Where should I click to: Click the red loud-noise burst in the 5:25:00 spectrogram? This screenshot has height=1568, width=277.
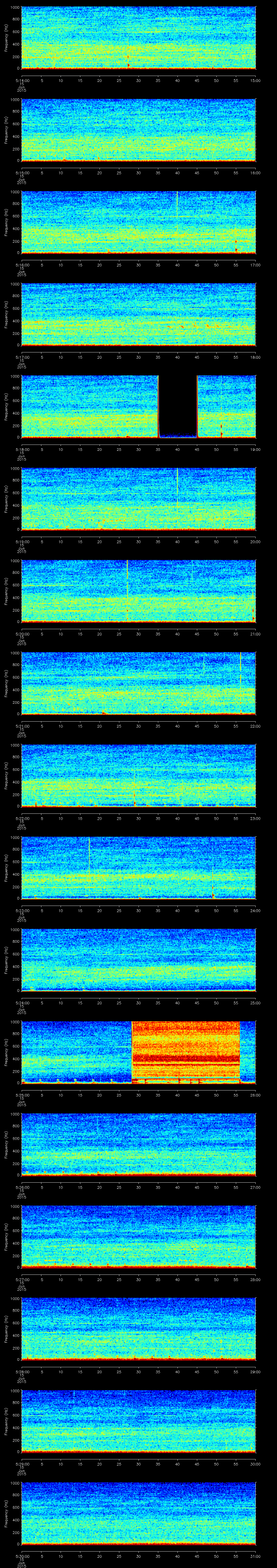[186, 1052]
